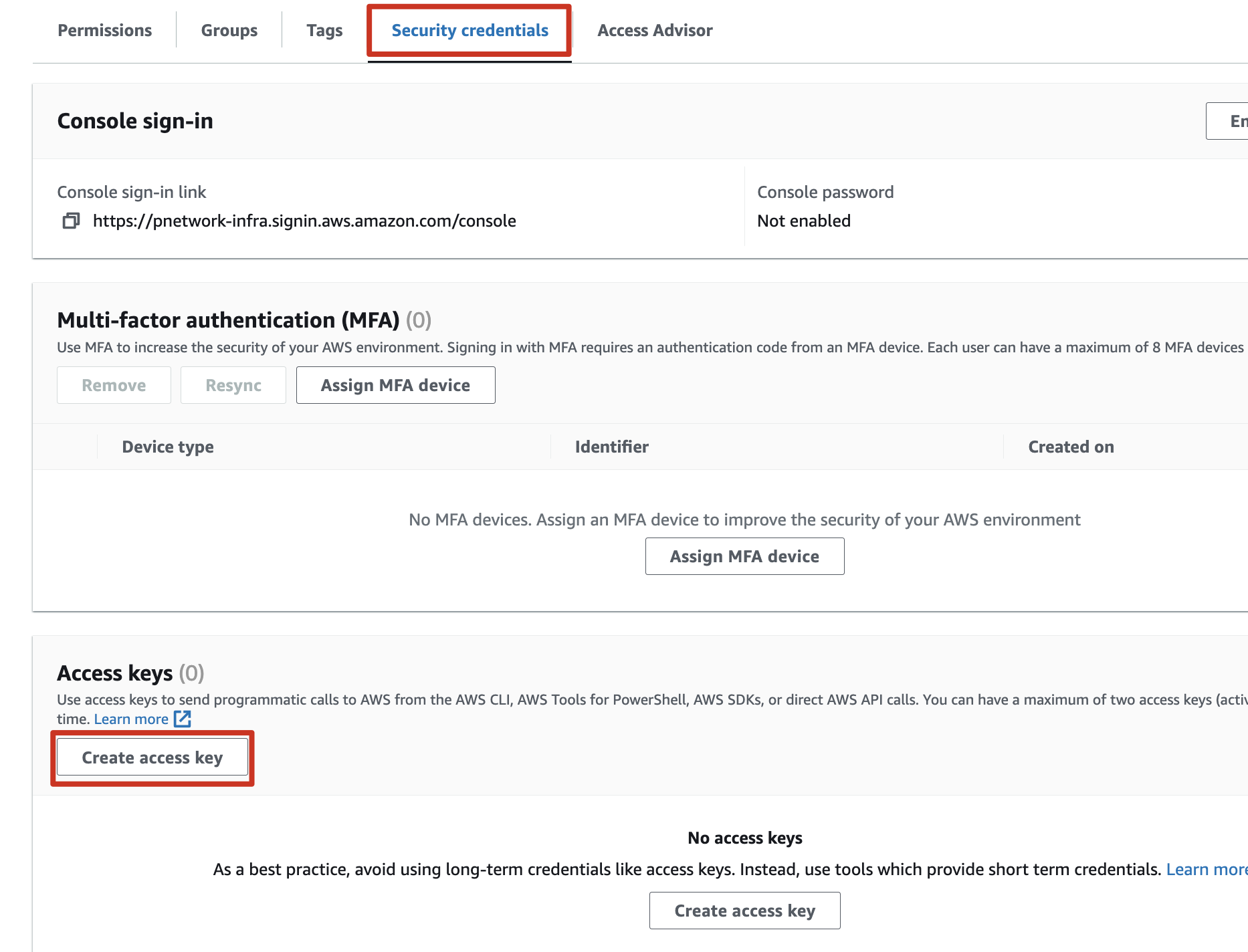
Task: Sort by Identifier column header
Action: coord(612,447)
